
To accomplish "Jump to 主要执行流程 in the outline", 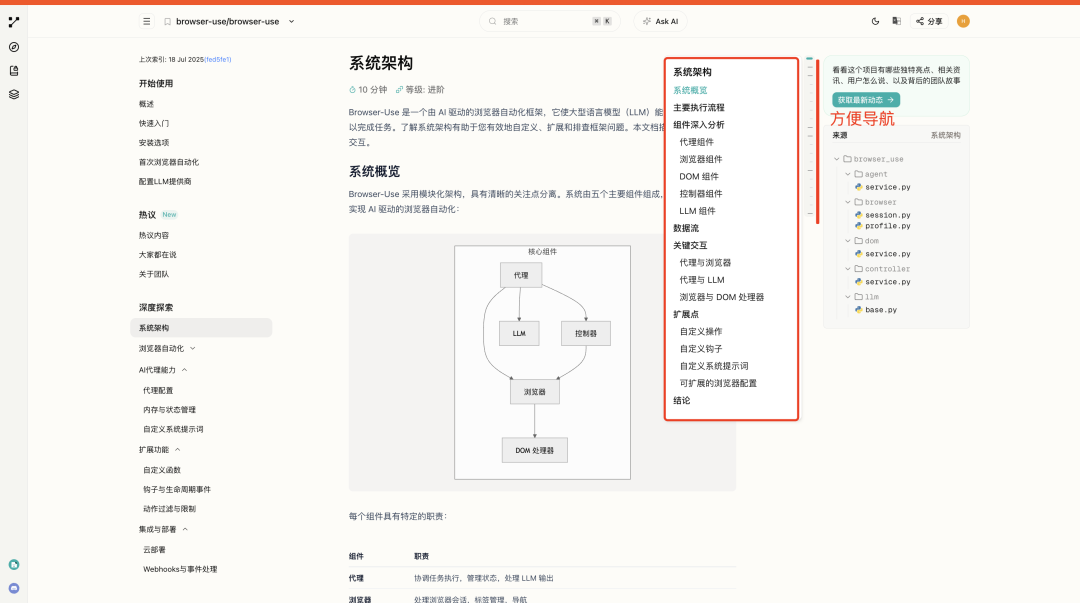I will coord(698,108).
